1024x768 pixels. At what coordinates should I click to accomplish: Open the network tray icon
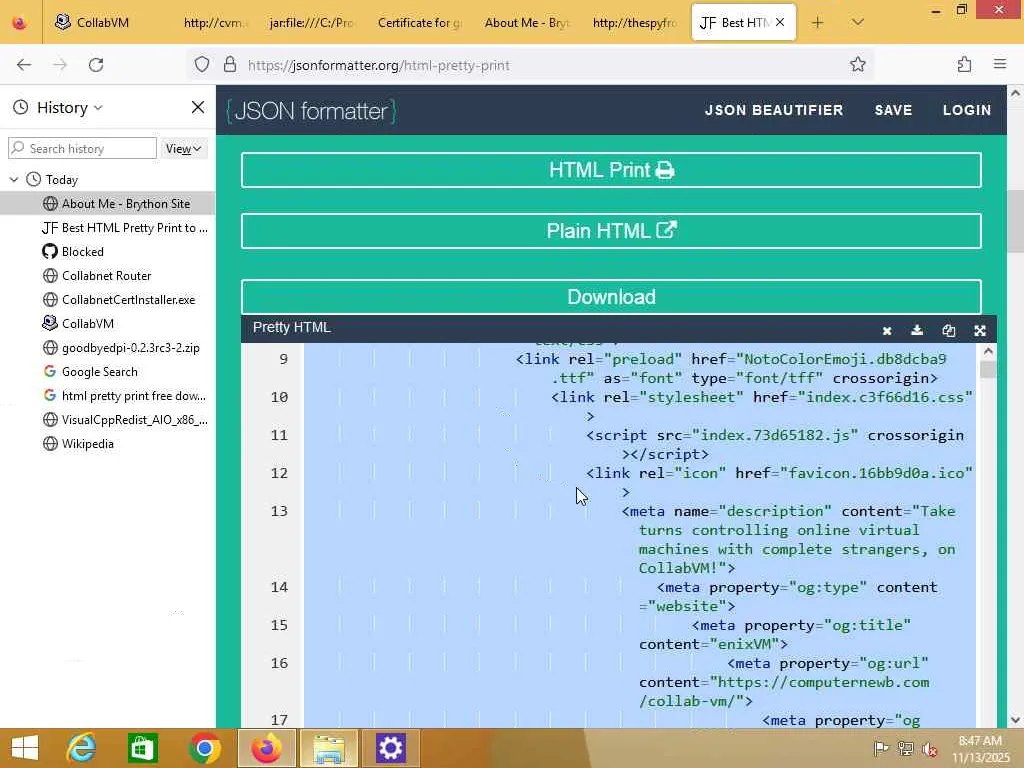pos(905,748)
